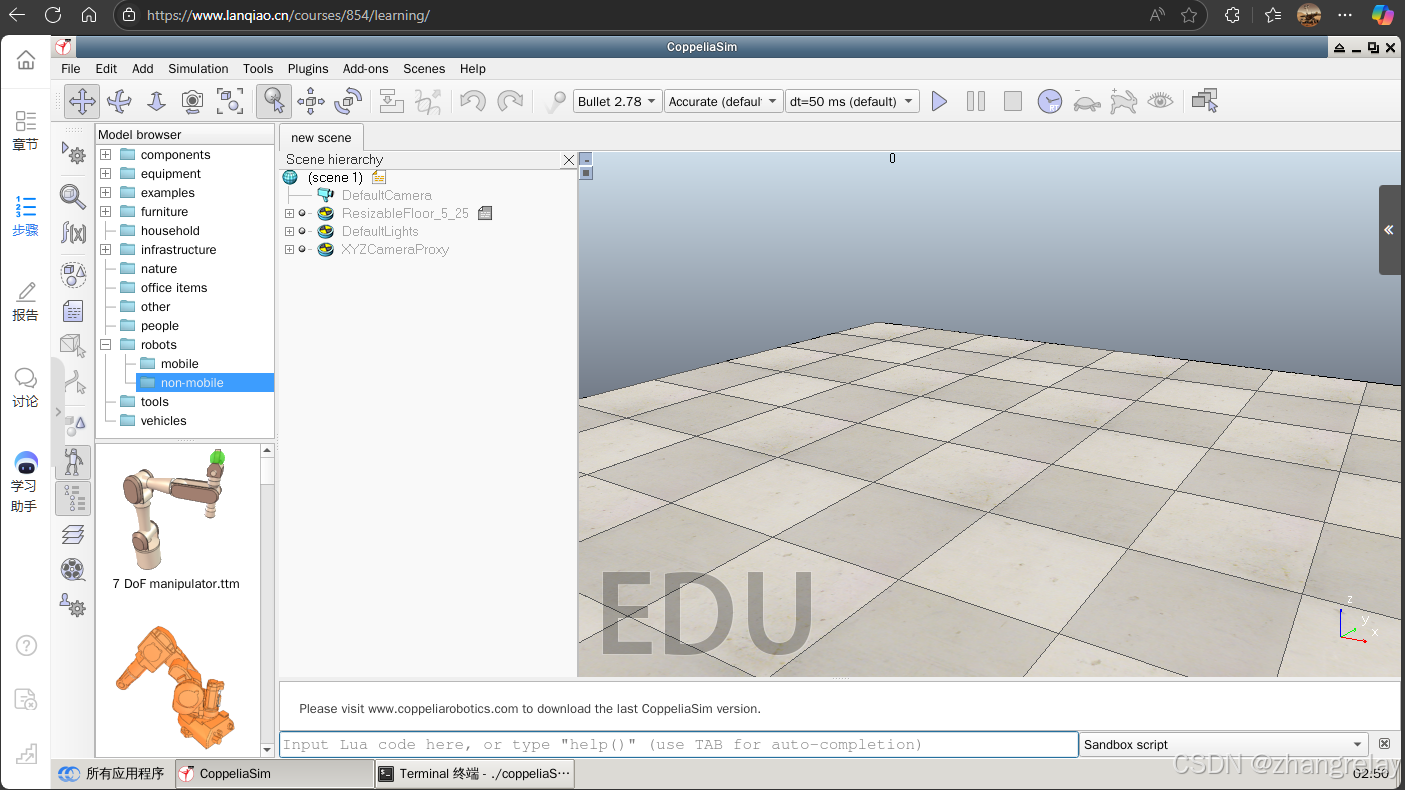Toggle visualization with the eye icon
This screenshot has height=790, width=1405.
click(x=1160, y=101)
